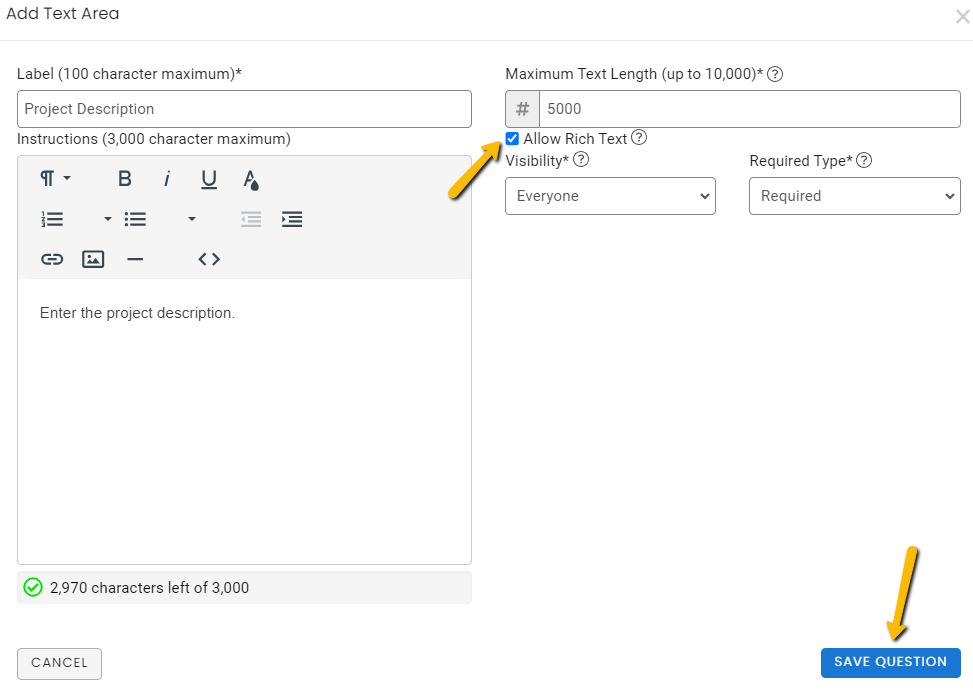
Task: Click the characters remaining green check icon
Action: [33, 587]
